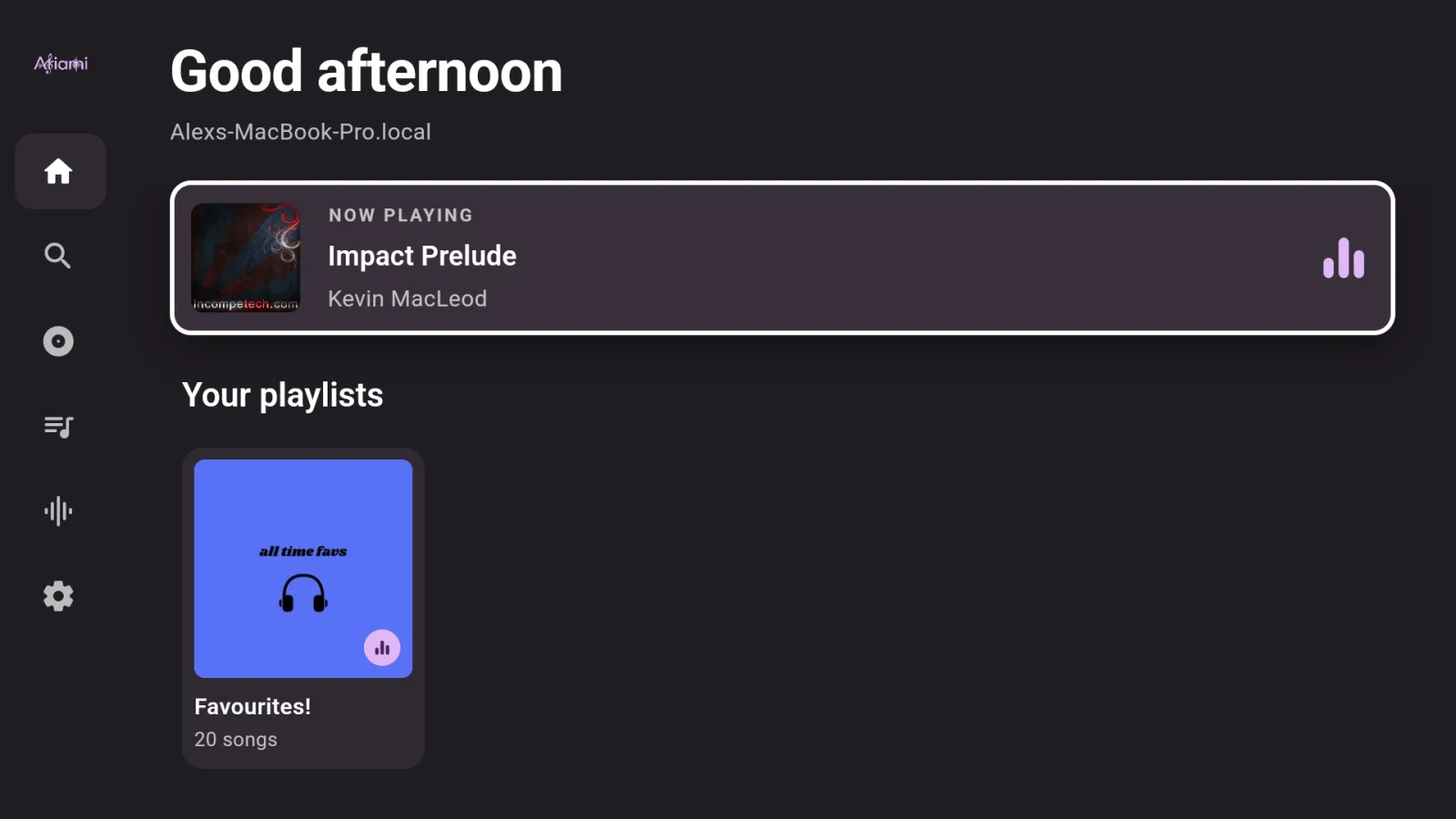Open the playlist queue music icon
The image size is (1456, 819).
point(58,426)
